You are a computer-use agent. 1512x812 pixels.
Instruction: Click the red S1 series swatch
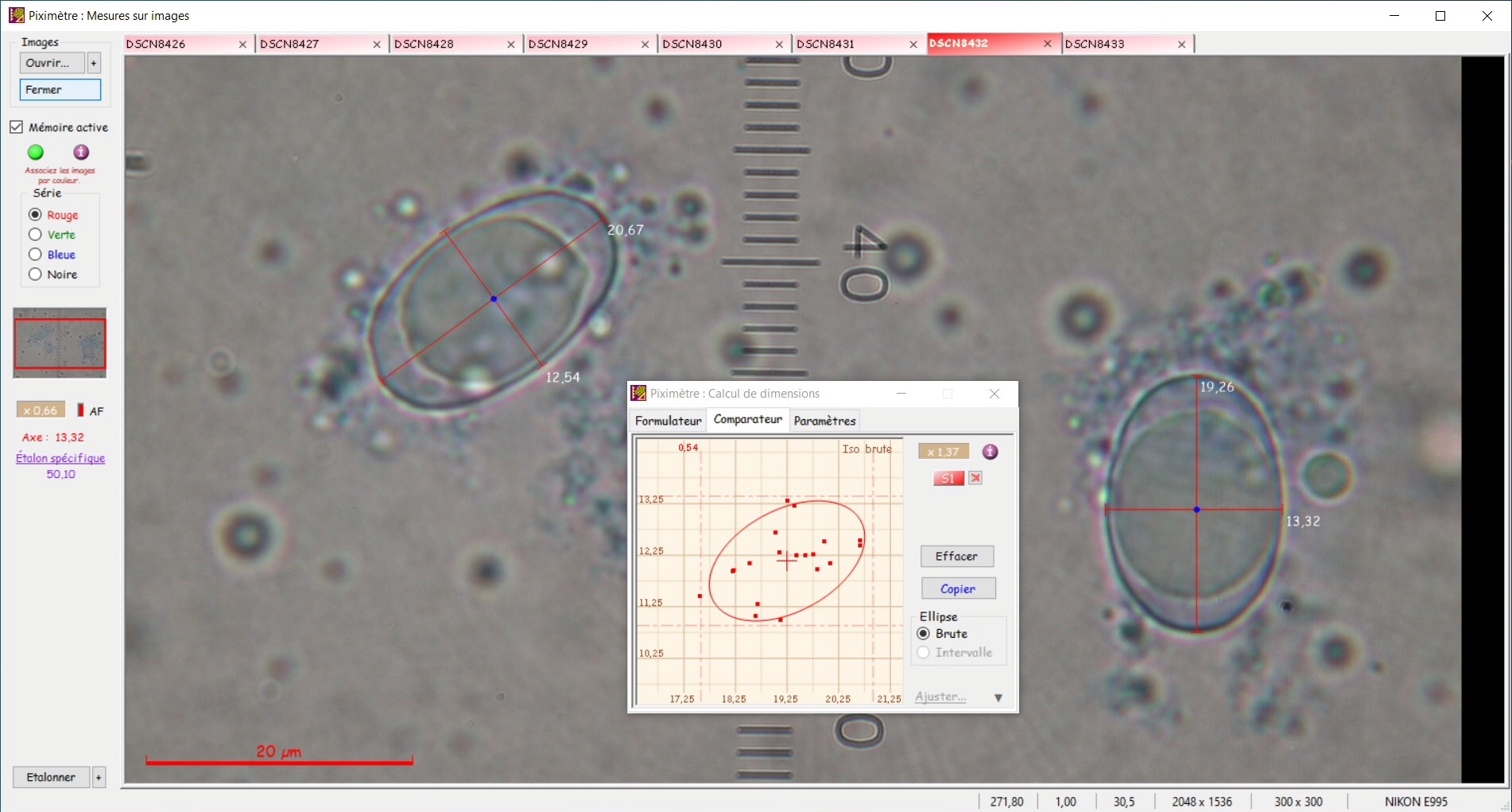tap(948, 478)
